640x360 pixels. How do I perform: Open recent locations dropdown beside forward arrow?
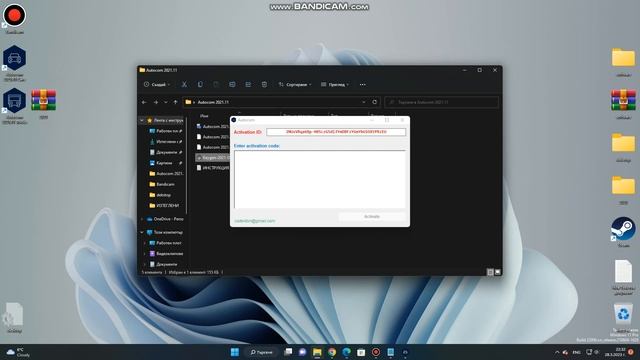[165, 102]
